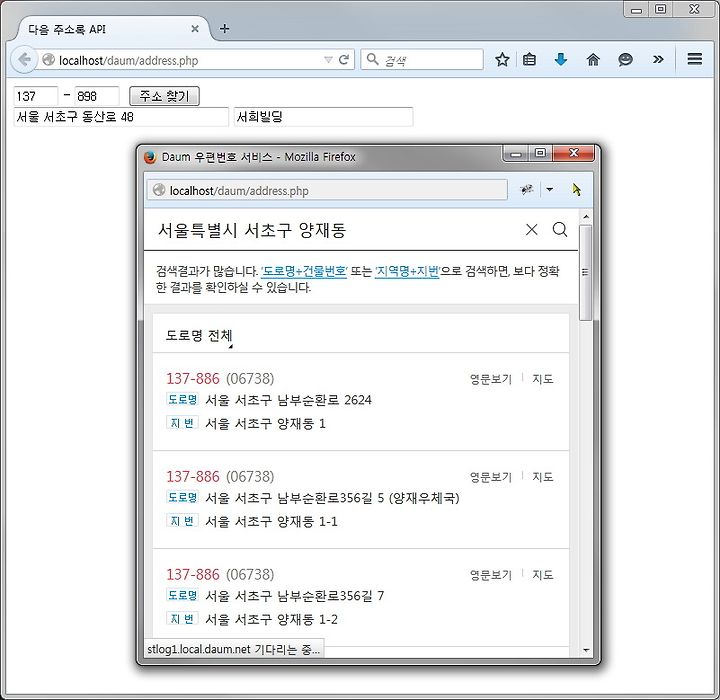This screenshot has width=720, height=700.
Task: Open the 도로명+건물번호 link
Action: pyautogui.click(x=304, y=271)
